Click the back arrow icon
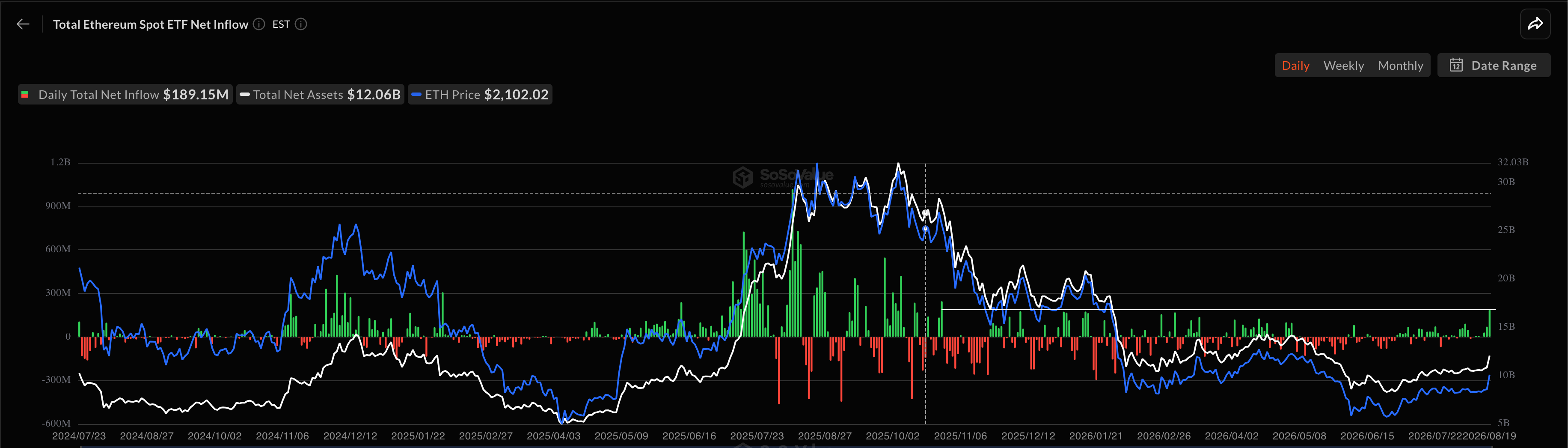Image resolution: width=1568 pixels, height=448 pixels. coord(23,24)
